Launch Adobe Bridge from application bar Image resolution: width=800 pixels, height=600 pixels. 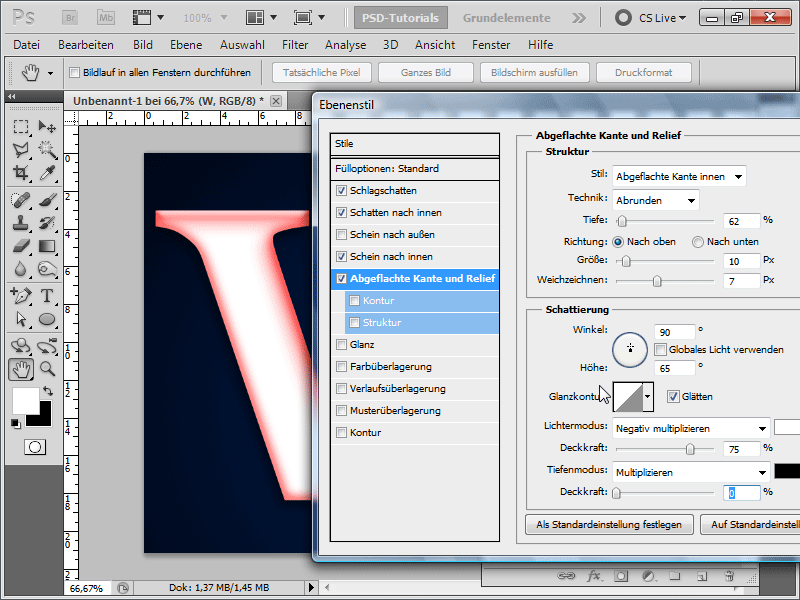[x=70, y=18]
